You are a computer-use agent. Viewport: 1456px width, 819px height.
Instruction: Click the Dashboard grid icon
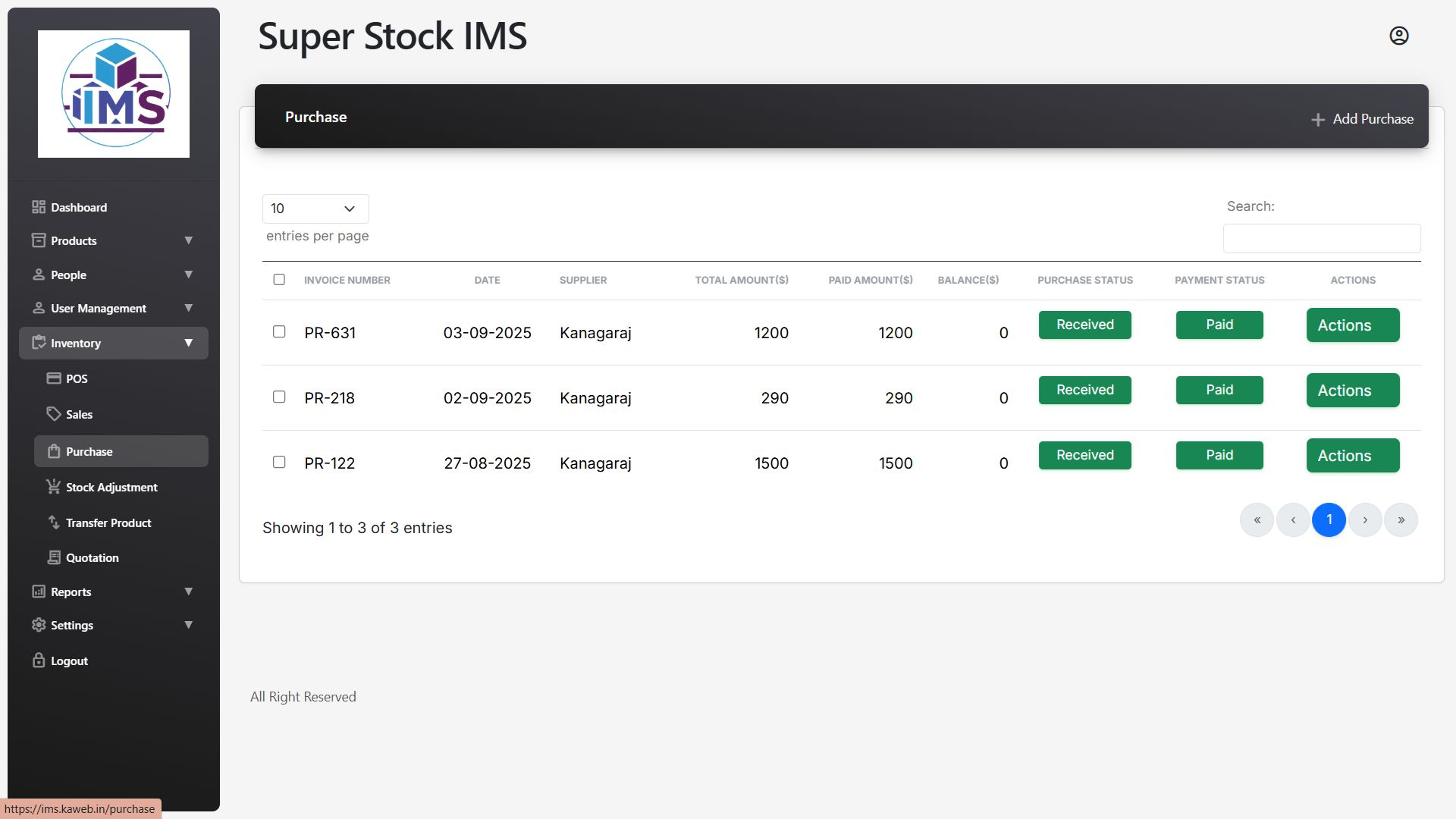click(x=39, y=207)
